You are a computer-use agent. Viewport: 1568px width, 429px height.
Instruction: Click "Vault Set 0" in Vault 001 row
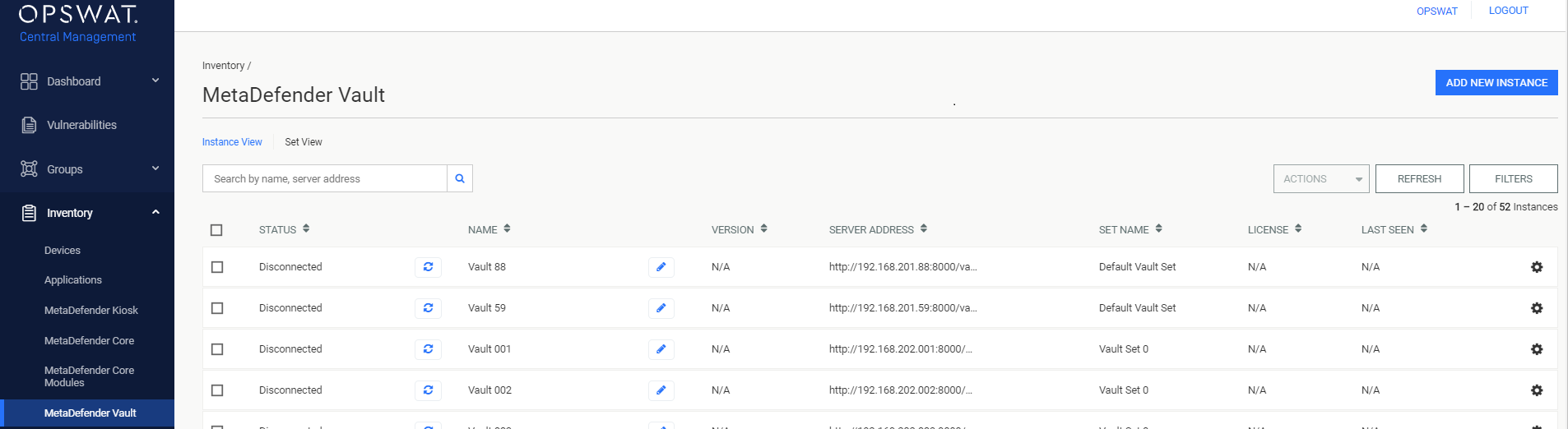tap(1124, 349)
